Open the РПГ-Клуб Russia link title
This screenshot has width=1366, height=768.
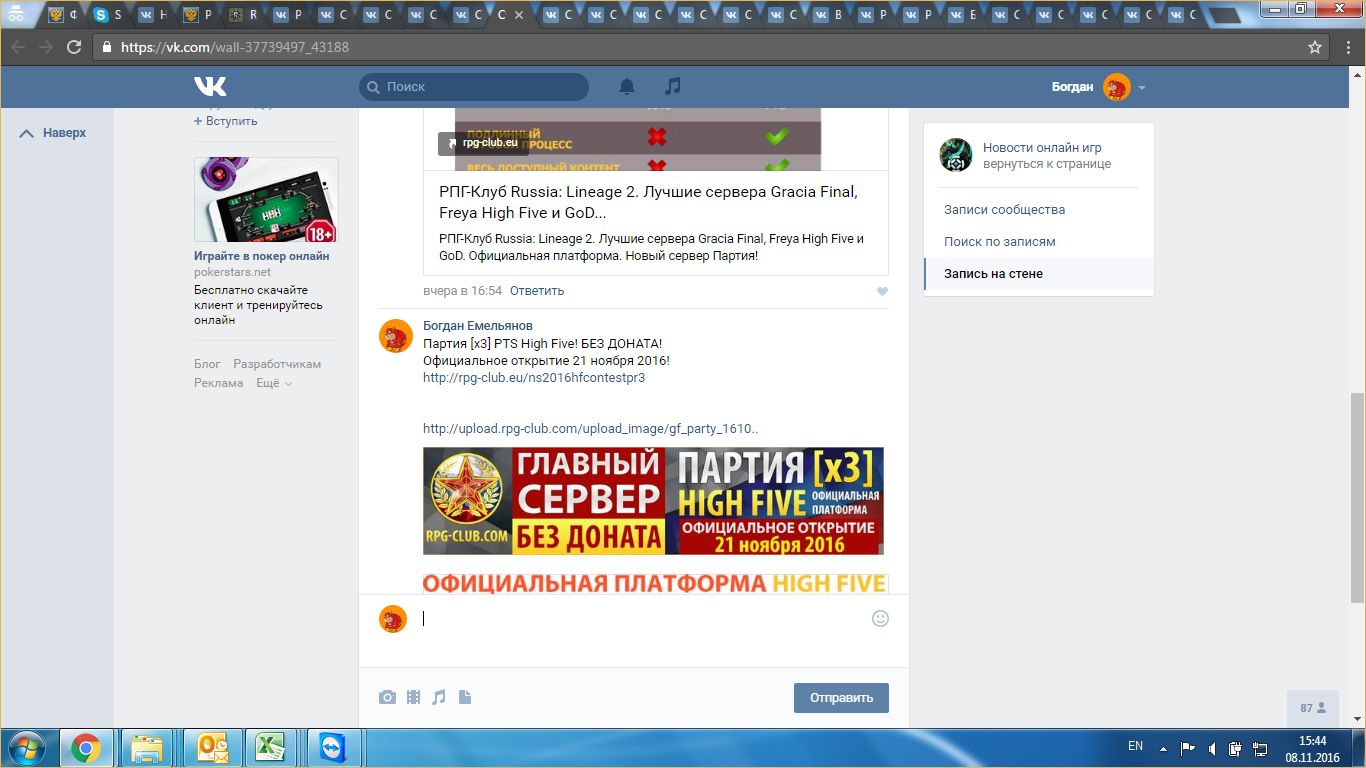[x=648, y=202]
